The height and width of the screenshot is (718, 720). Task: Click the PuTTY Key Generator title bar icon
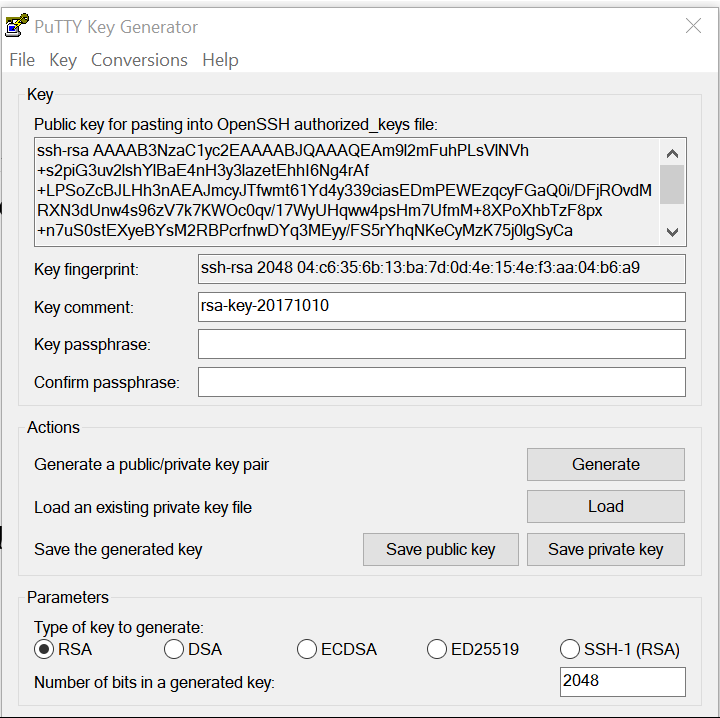[x=17, y=26]
